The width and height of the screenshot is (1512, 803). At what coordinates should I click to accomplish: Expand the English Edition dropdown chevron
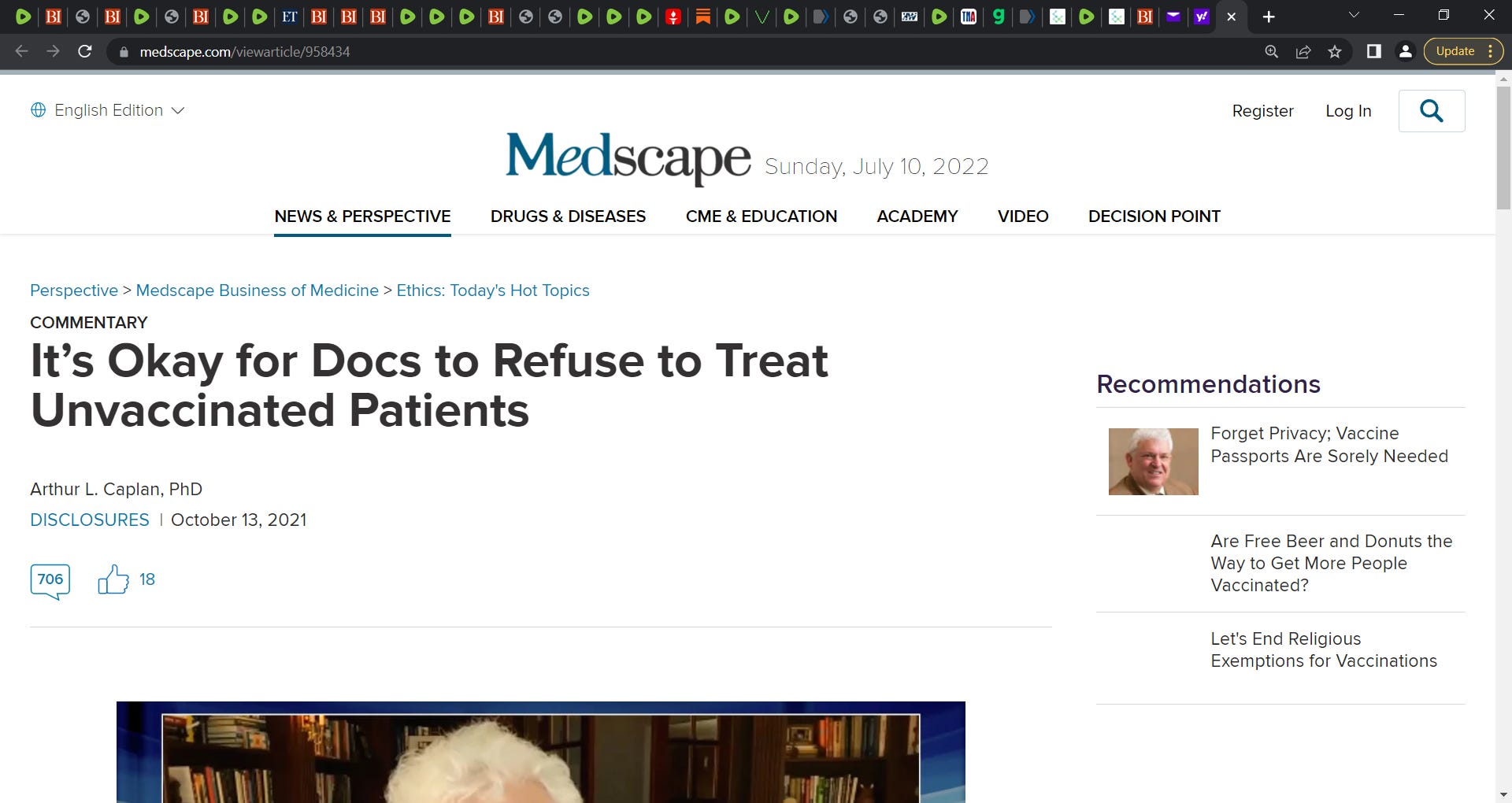(x=178, y=111)
